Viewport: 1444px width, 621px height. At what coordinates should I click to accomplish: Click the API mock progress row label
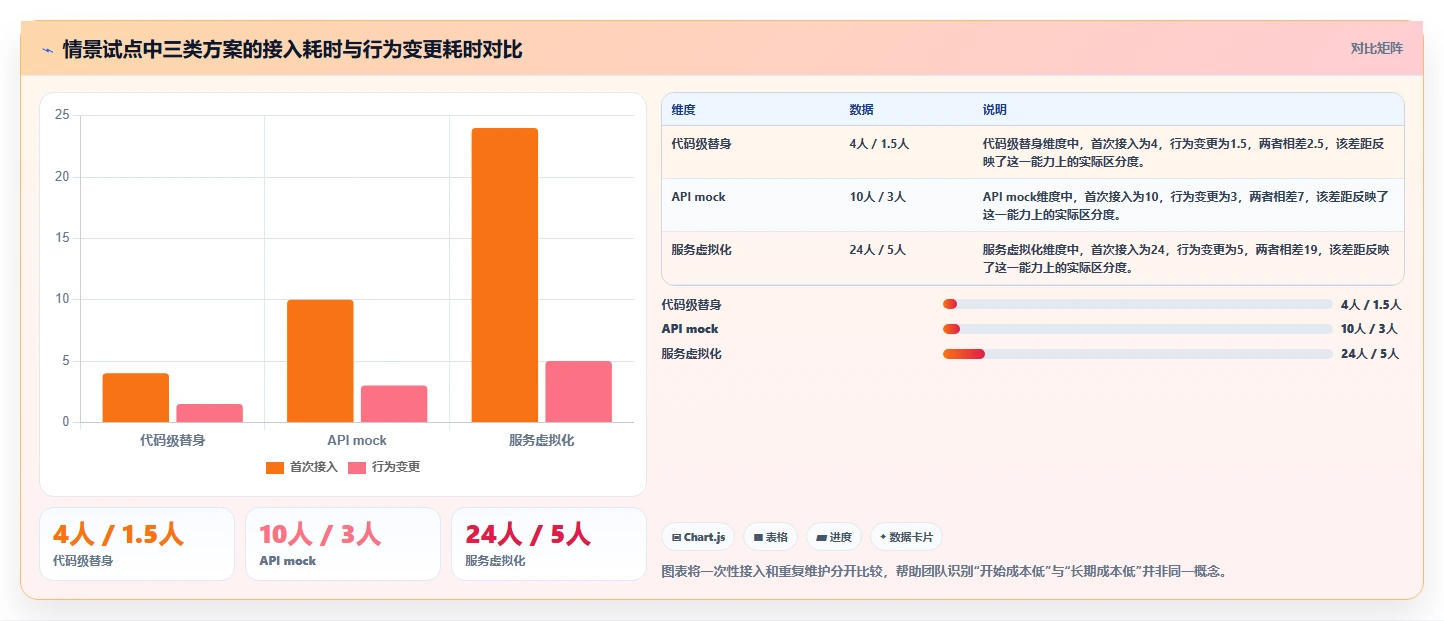[x=690, y=329]
